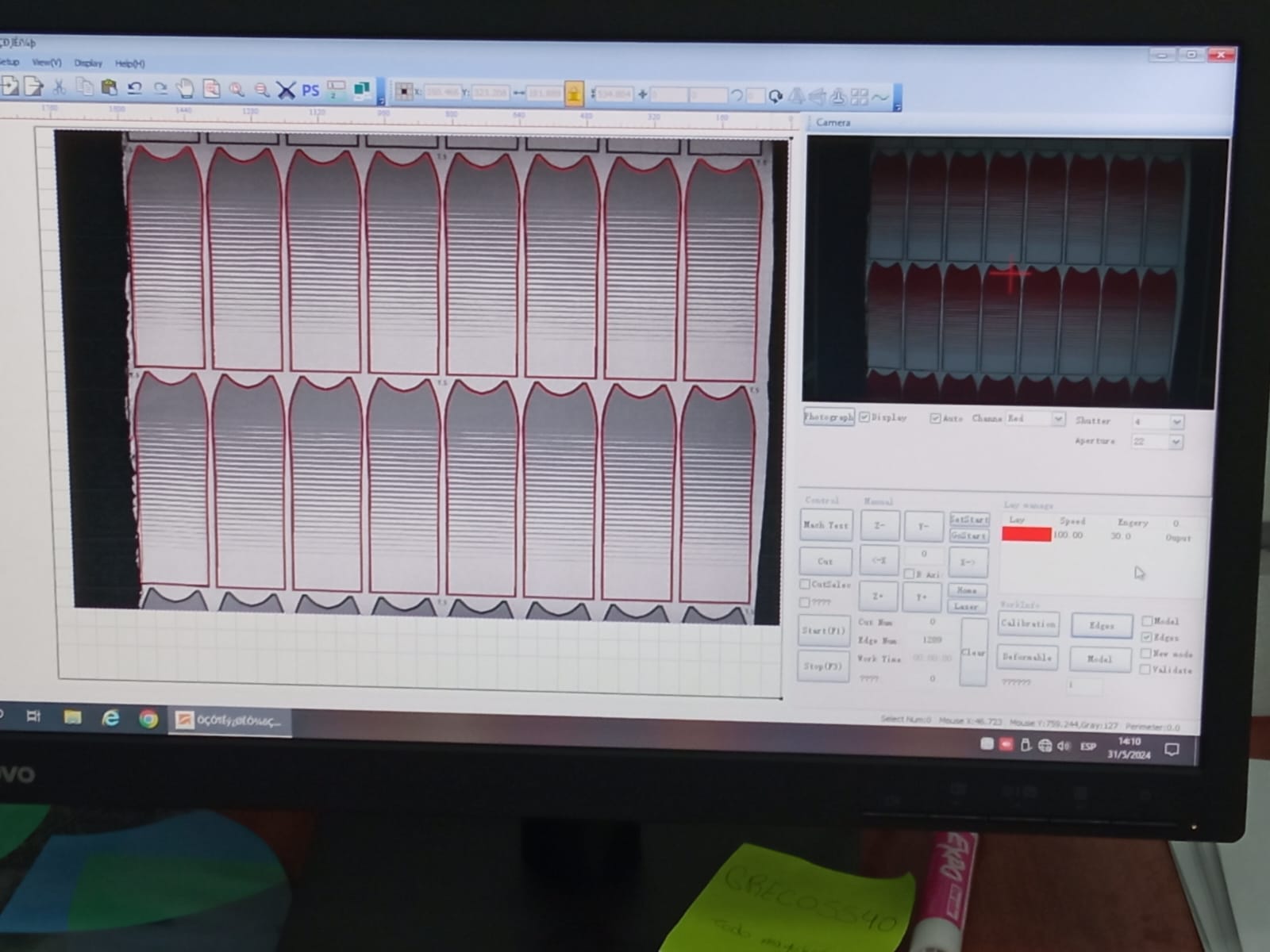This screenshot has width=1270, height=952.
Task: Click the PS toolbar icon
Action: [310, 90]
